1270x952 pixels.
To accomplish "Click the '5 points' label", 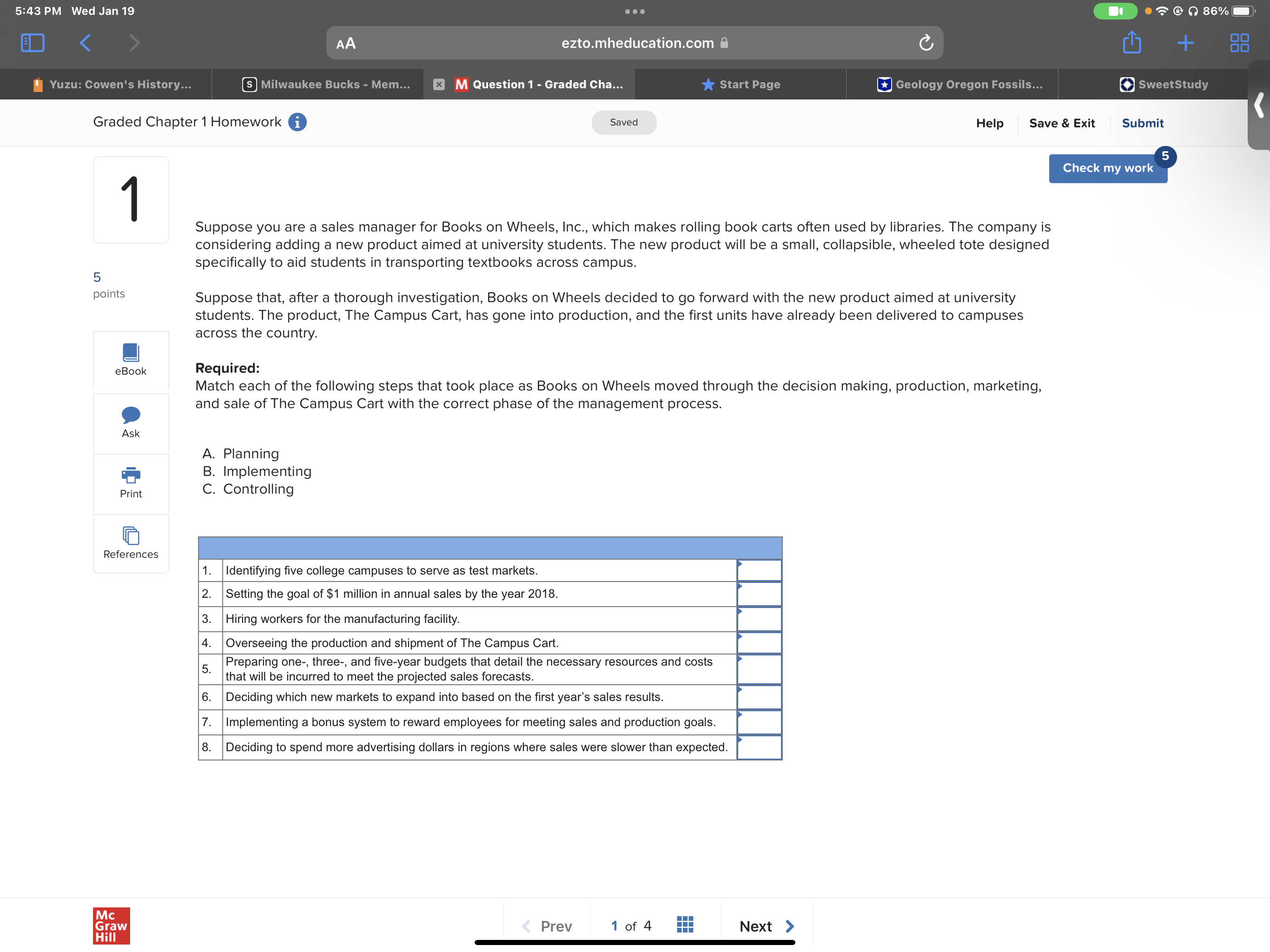I will point(109,285).
